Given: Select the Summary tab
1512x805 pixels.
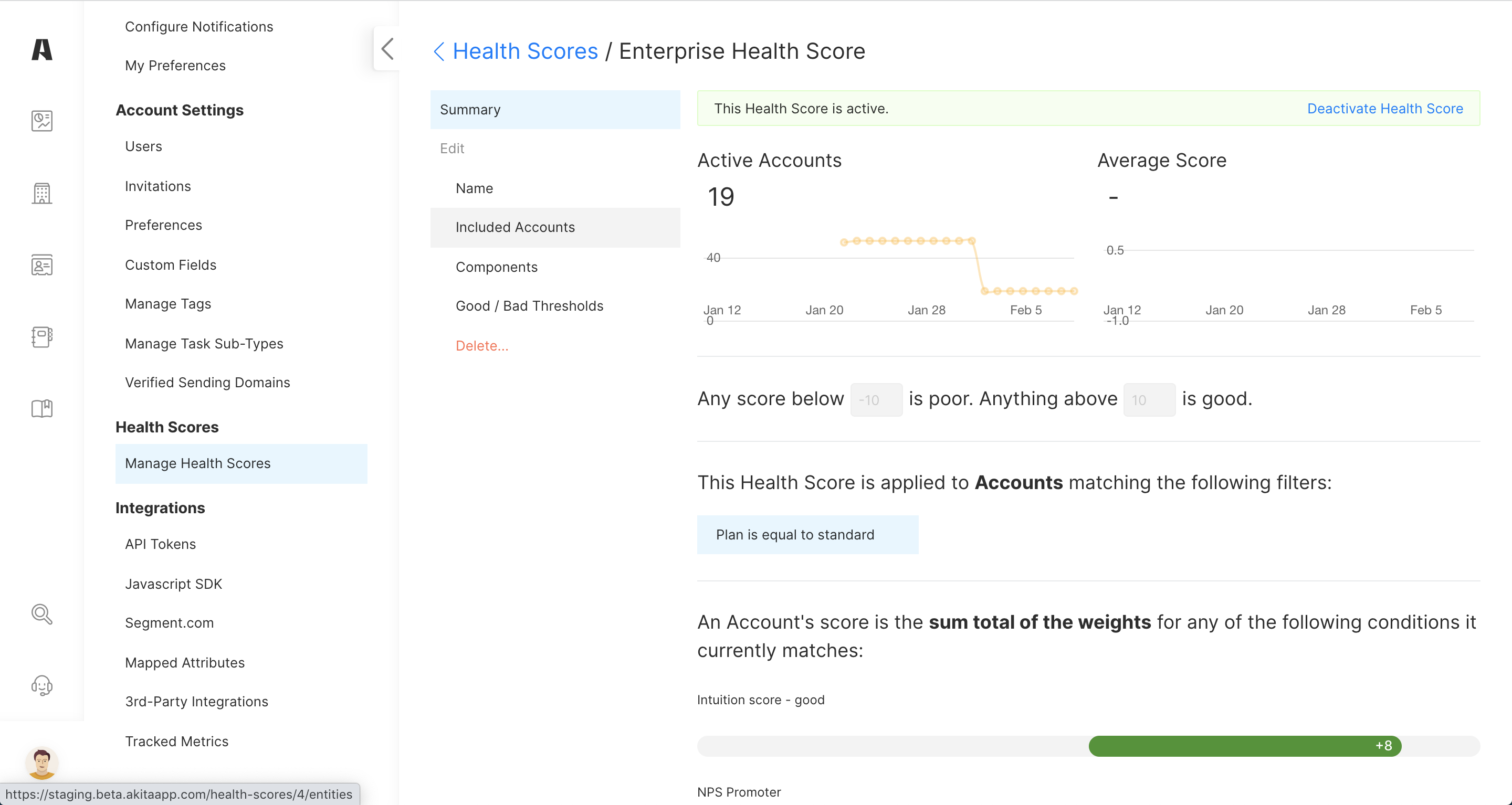Looking at the screenshot, I should [x=555, y=110].
